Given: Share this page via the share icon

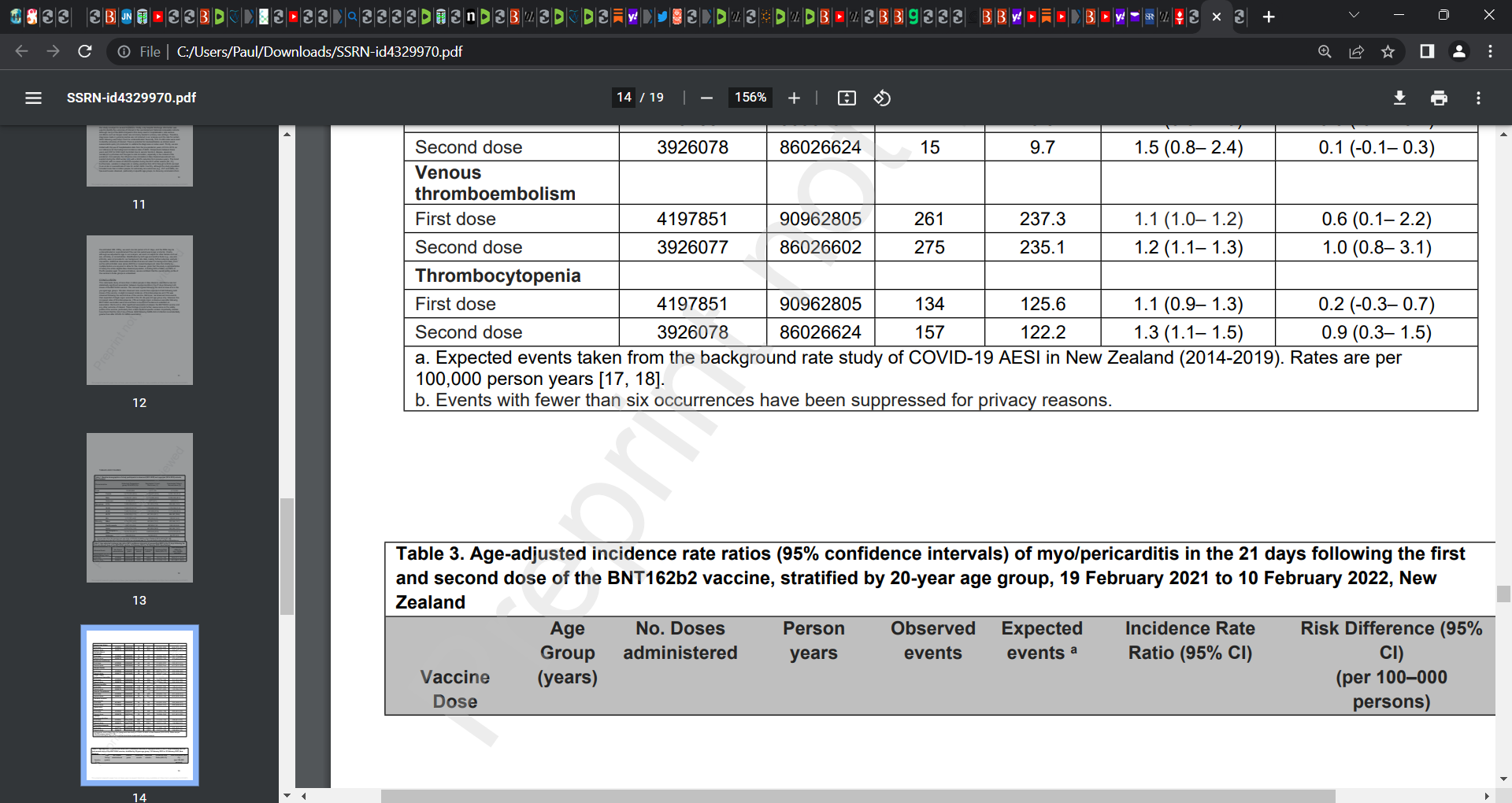Looking at the screenshot, I should point(1356,51).
